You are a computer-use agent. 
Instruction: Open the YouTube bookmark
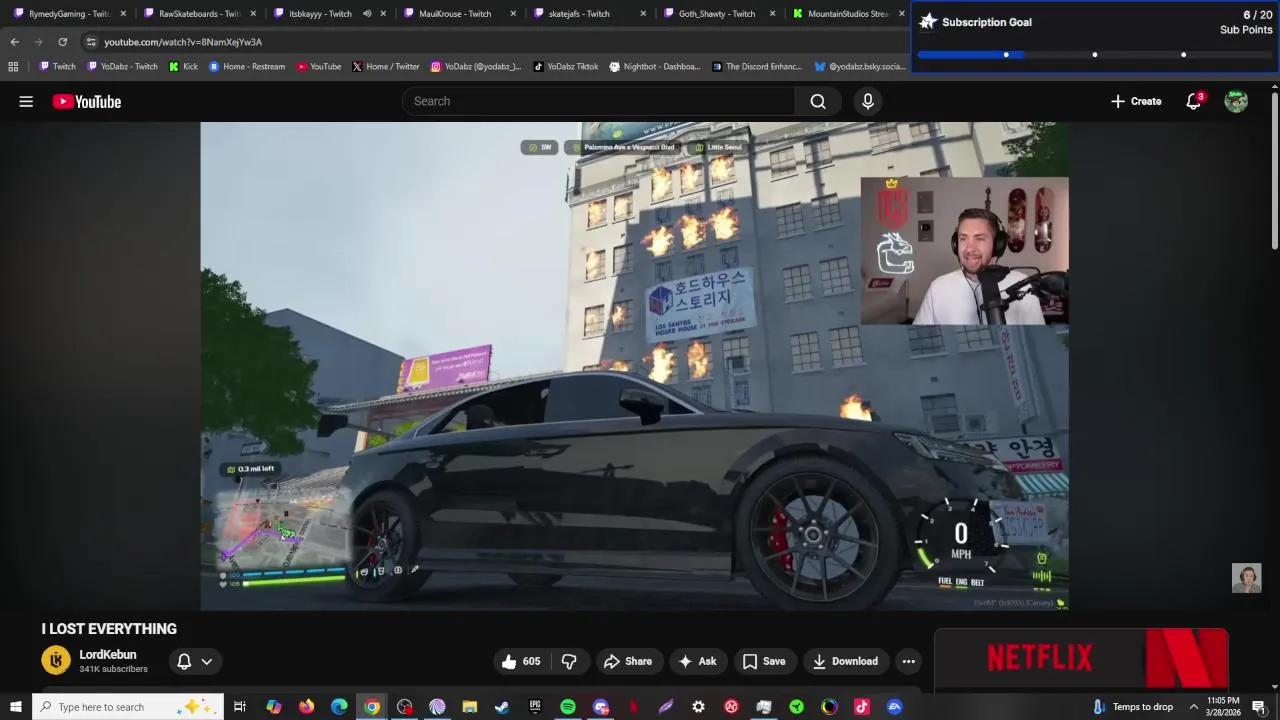pyautogui.click(x=319, y=67)
